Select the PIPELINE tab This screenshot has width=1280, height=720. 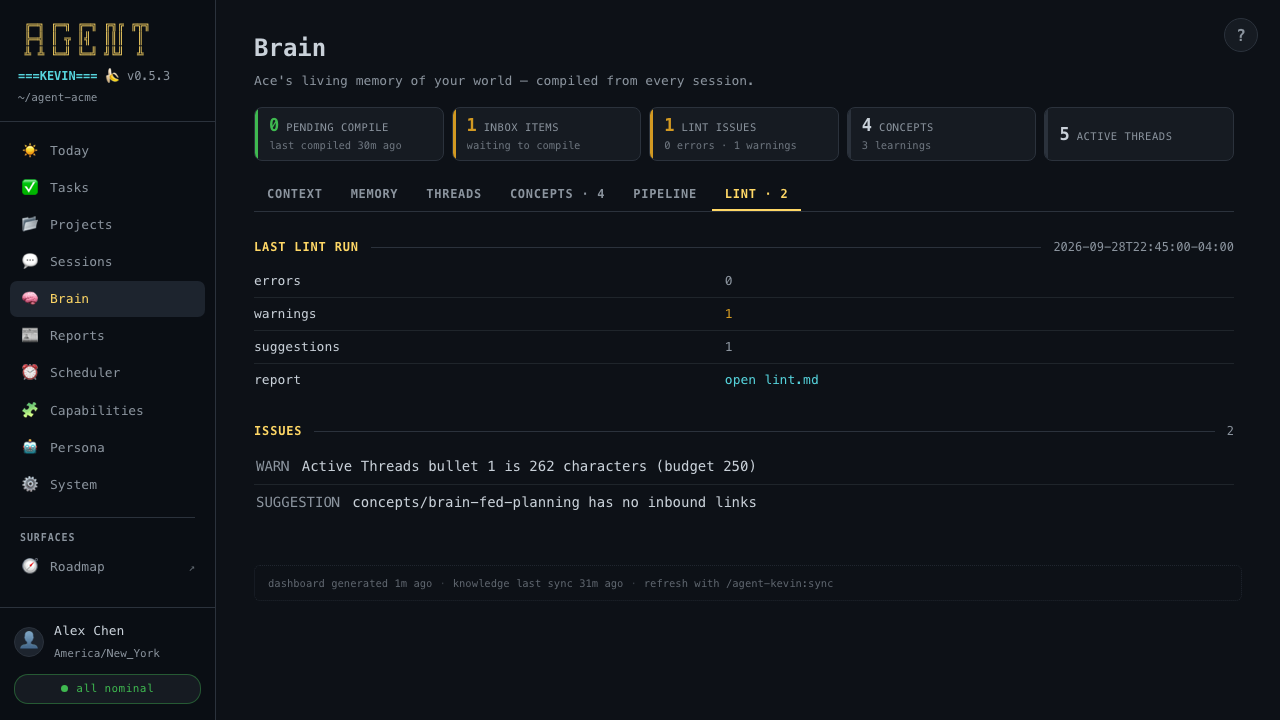(x=665, y=194)
